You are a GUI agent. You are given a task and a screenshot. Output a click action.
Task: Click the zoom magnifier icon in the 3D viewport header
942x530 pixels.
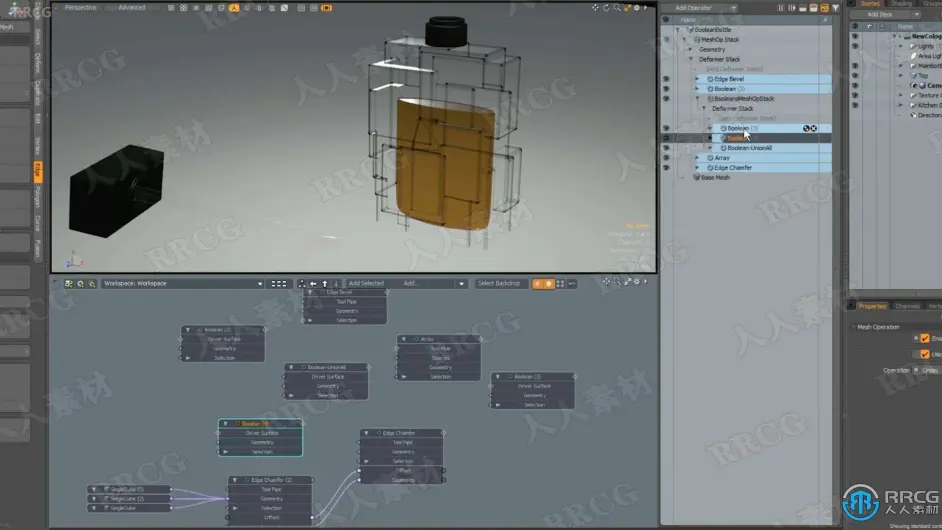coord(617,8)
